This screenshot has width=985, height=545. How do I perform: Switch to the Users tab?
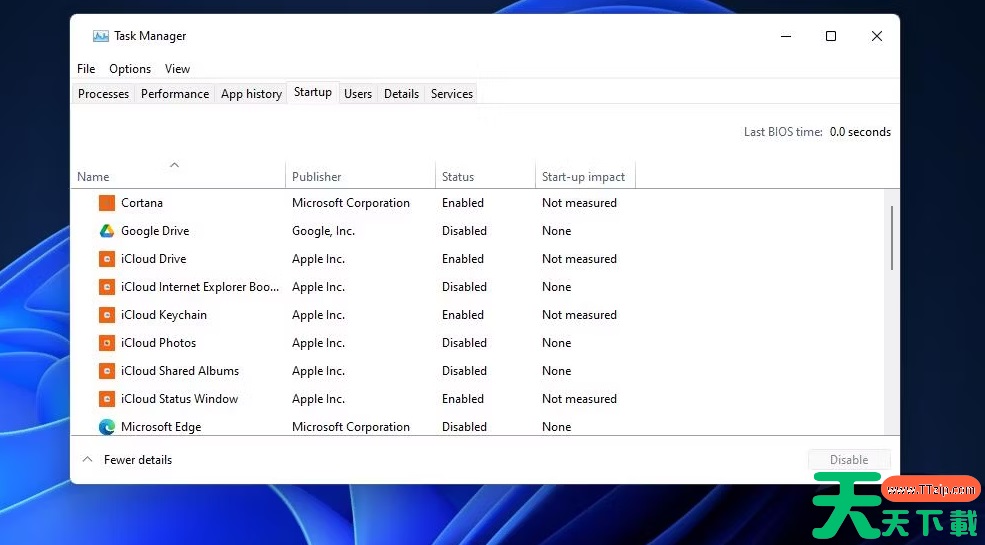click(358, 94)
